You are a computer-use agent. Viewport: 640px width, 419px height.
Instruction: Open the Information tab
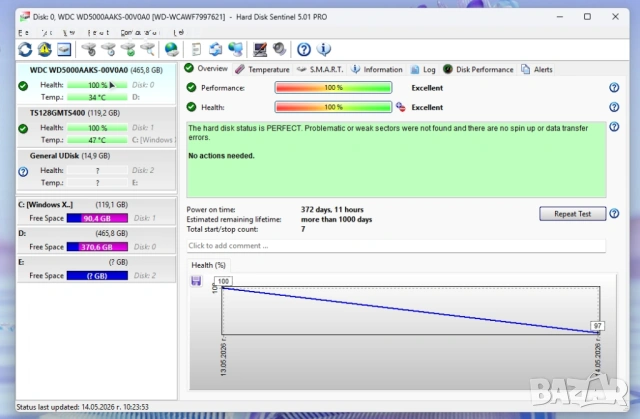[x=377, y=69]
